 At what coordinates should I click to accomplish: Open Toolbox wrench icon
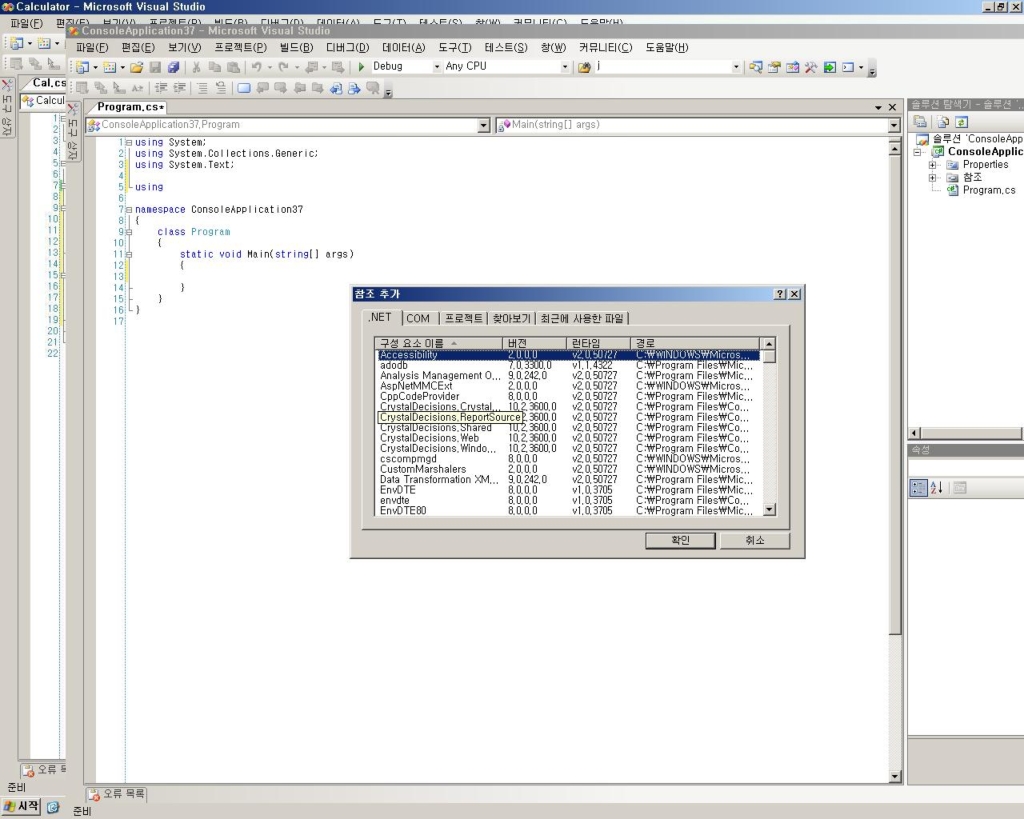810,67
